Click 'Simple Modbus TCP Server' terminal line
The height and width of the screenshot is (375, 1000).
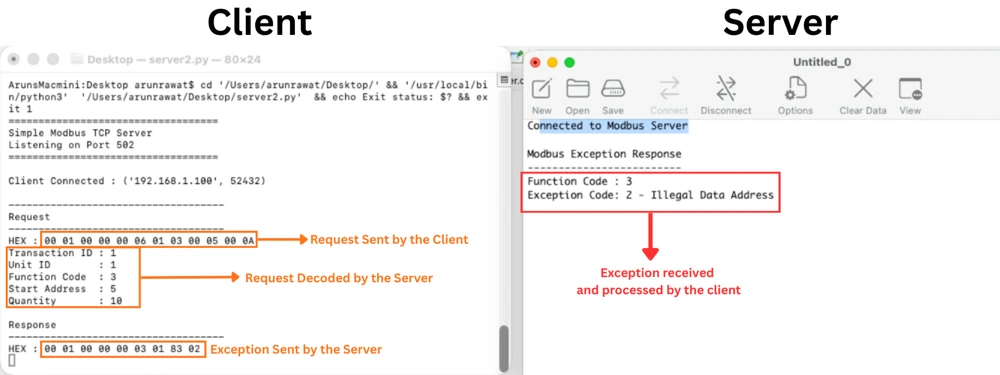coord(80,133)
